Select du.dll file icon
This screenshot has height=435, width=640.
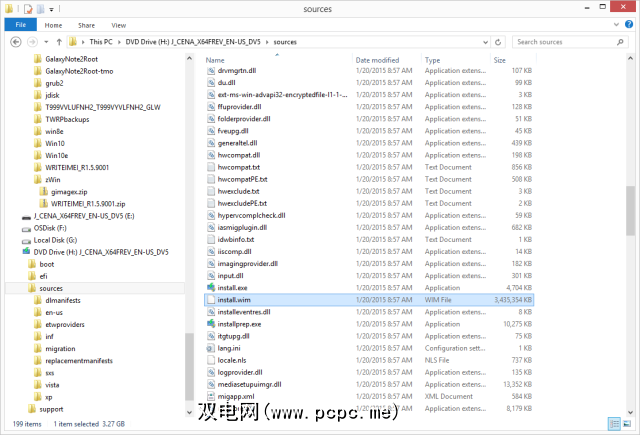point(211,83)
